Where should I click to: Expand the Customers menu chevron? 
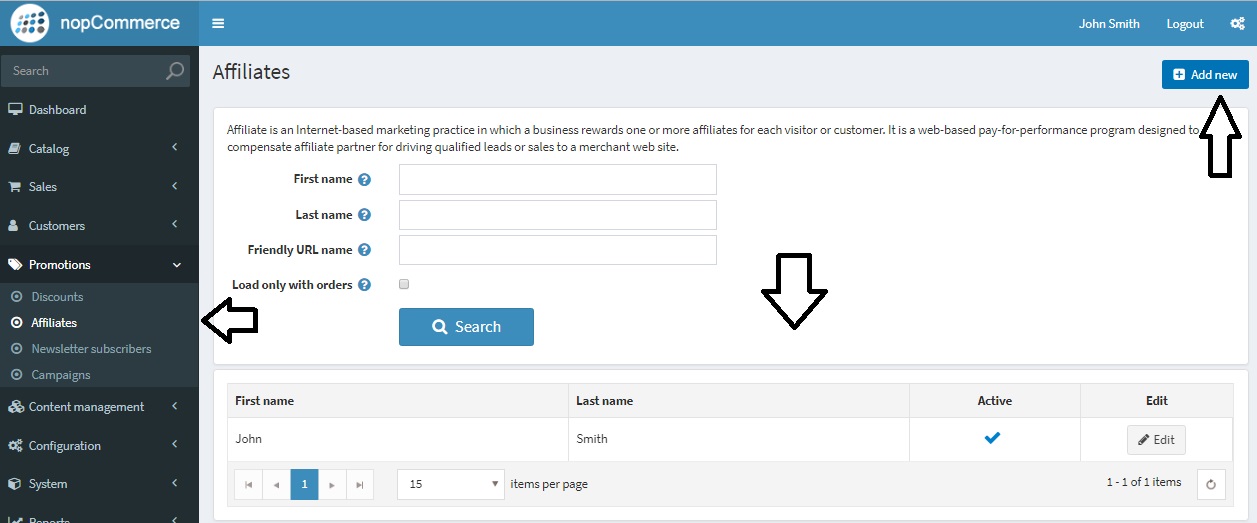[x=175, y=225]
